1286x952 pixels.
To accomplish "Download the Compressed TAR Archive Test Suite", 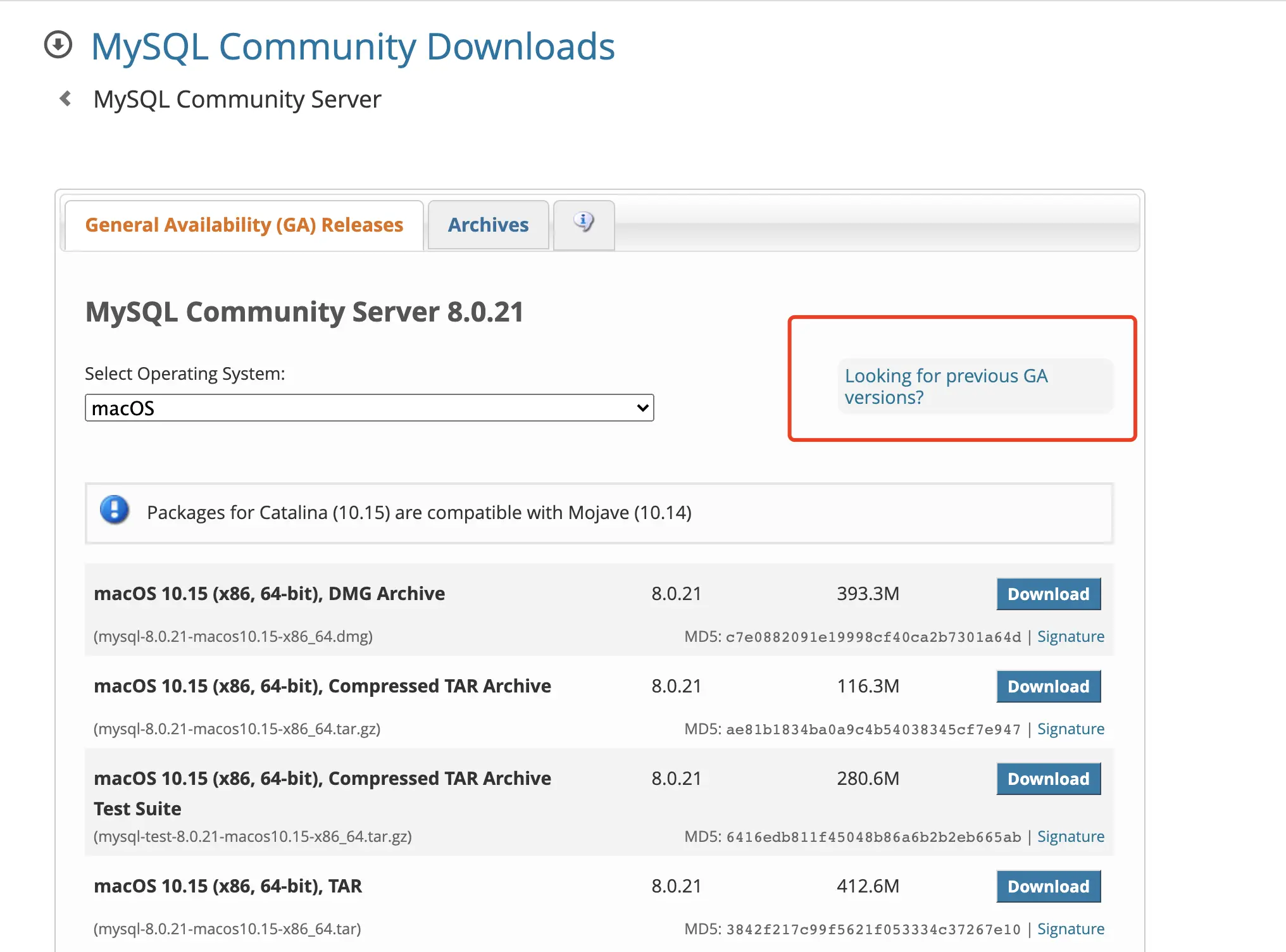I will (1048, 779).
